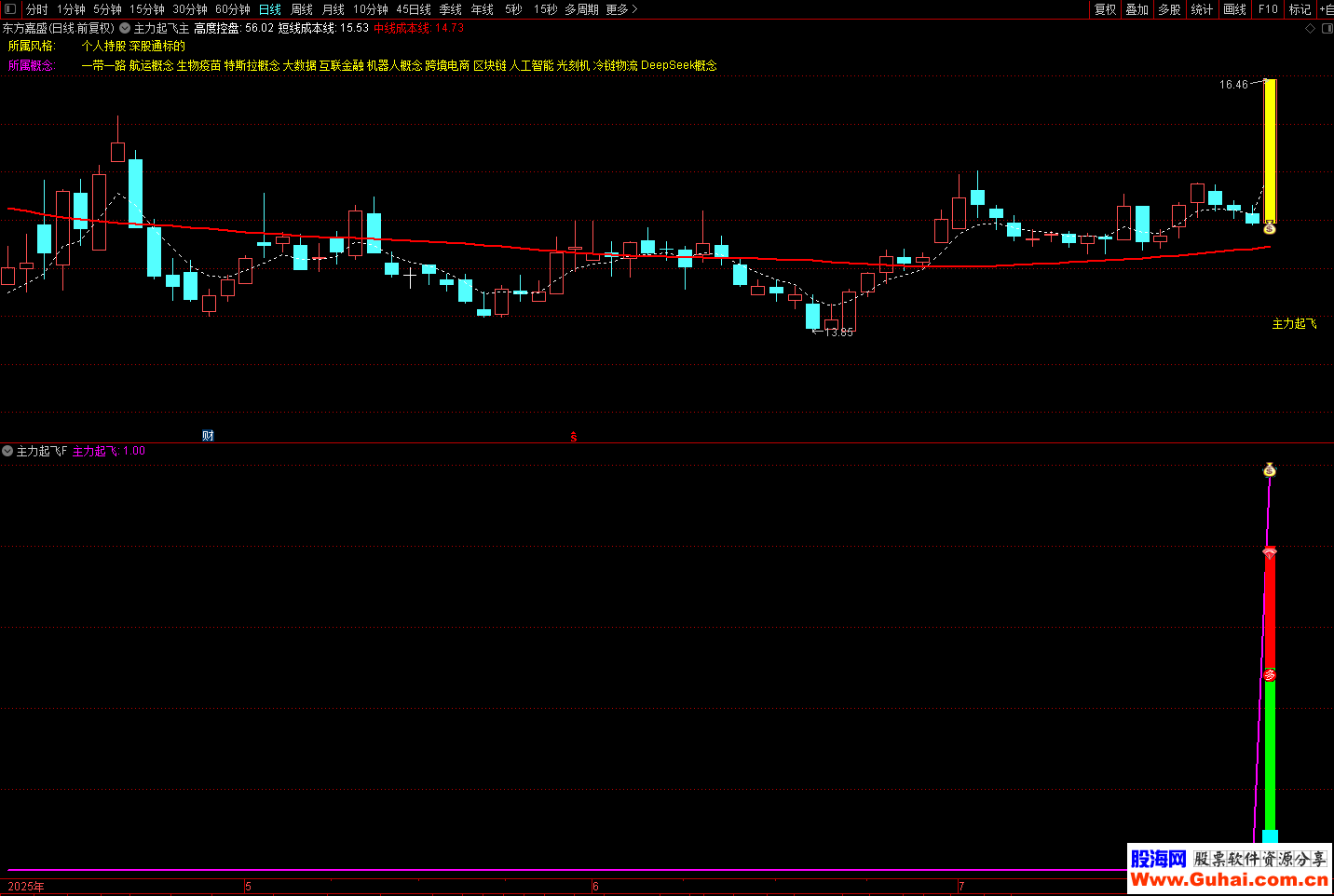The image size is (1334, 896).
Task: Open the 更多 periods expander
Action: click(x=621, y=9)
